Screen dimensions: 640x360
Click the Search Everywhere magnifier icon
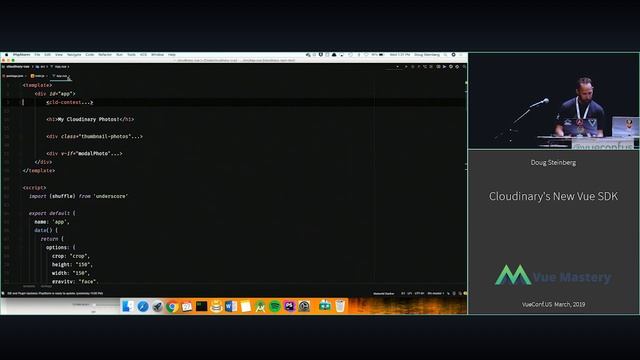(464, 67)
